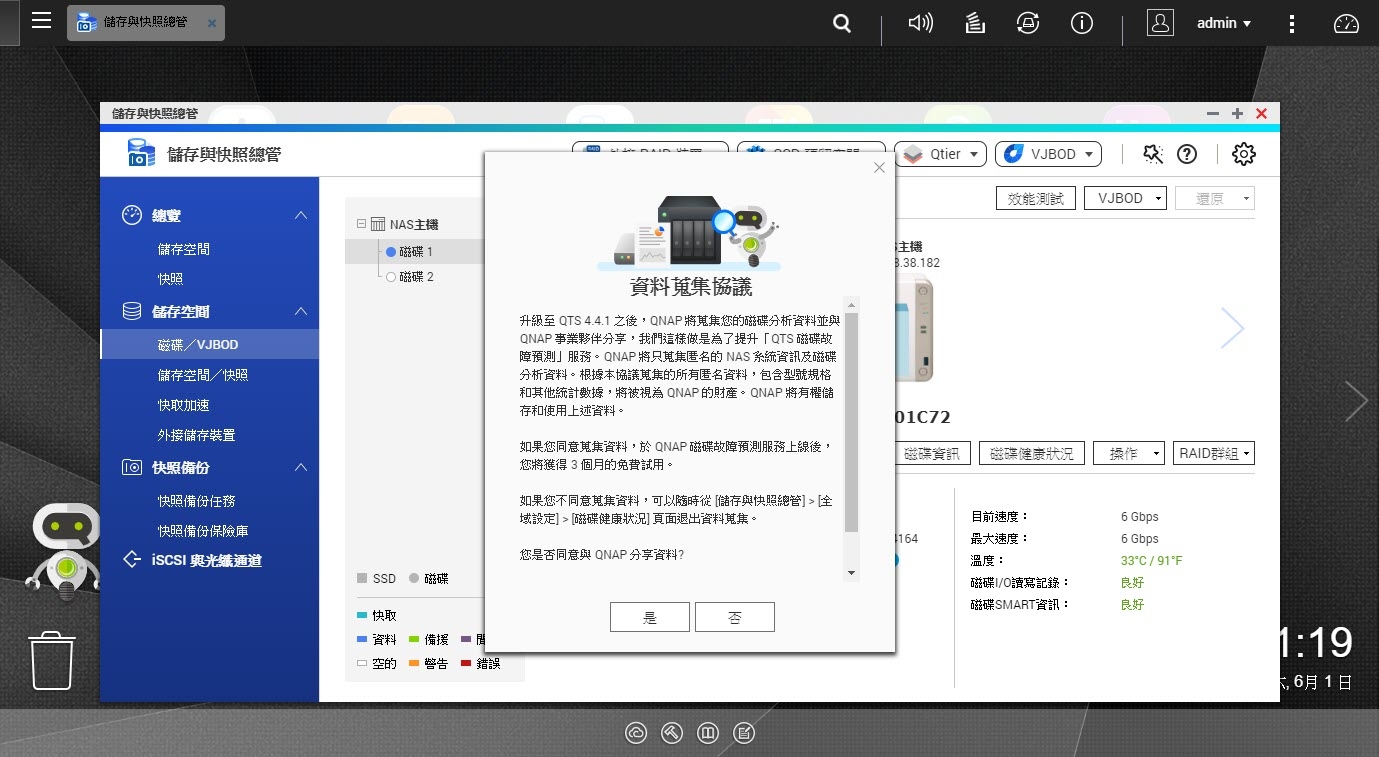Open the RAID群組 dropdown

tap(1213, 453)
